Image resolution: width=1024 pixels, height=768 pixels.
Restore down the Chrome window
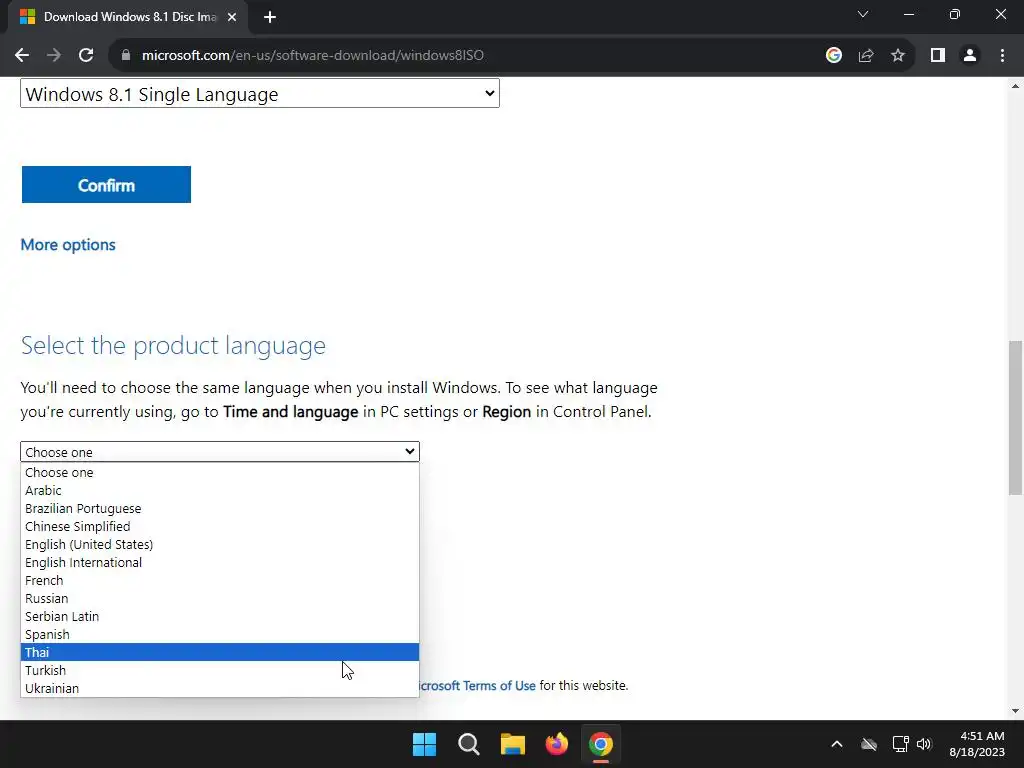click(955, 14)
